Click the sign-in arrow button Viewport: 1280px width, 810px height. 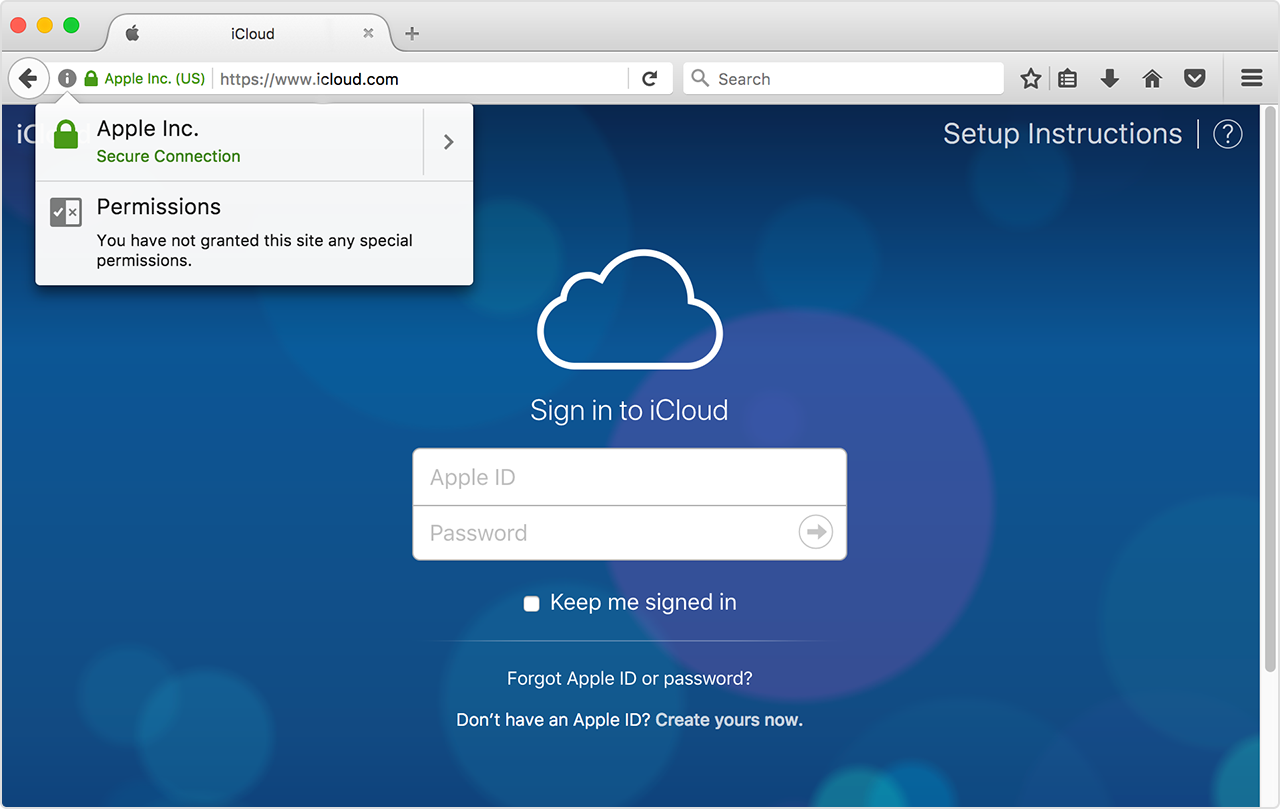click(816, 532)
